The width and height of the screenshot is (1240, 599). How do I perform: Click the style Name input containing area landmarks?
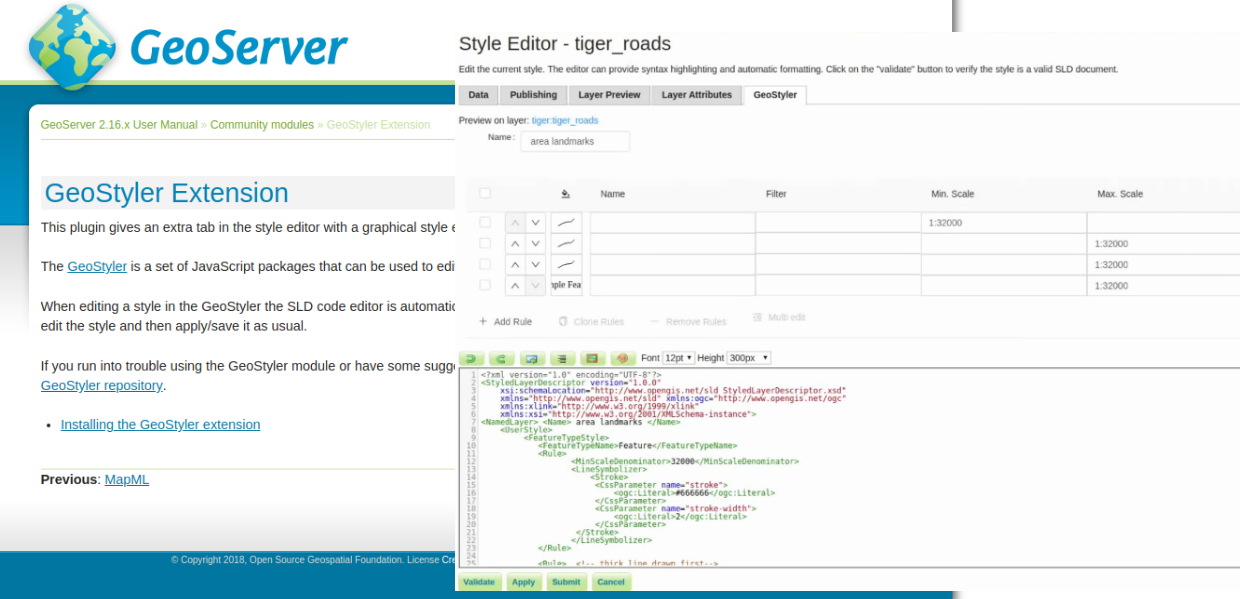(575, 141)
